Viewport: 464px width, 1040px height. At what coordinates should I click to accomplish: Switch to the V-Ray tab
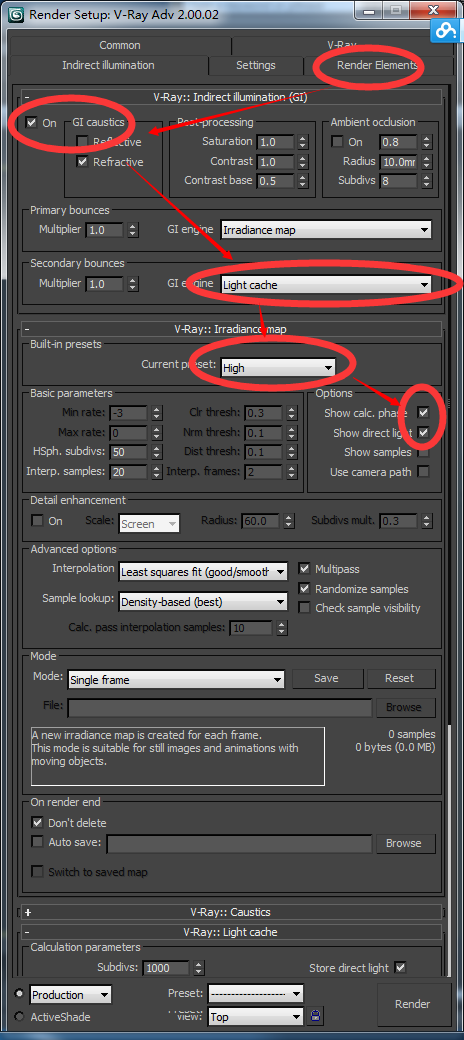(342, 45)
